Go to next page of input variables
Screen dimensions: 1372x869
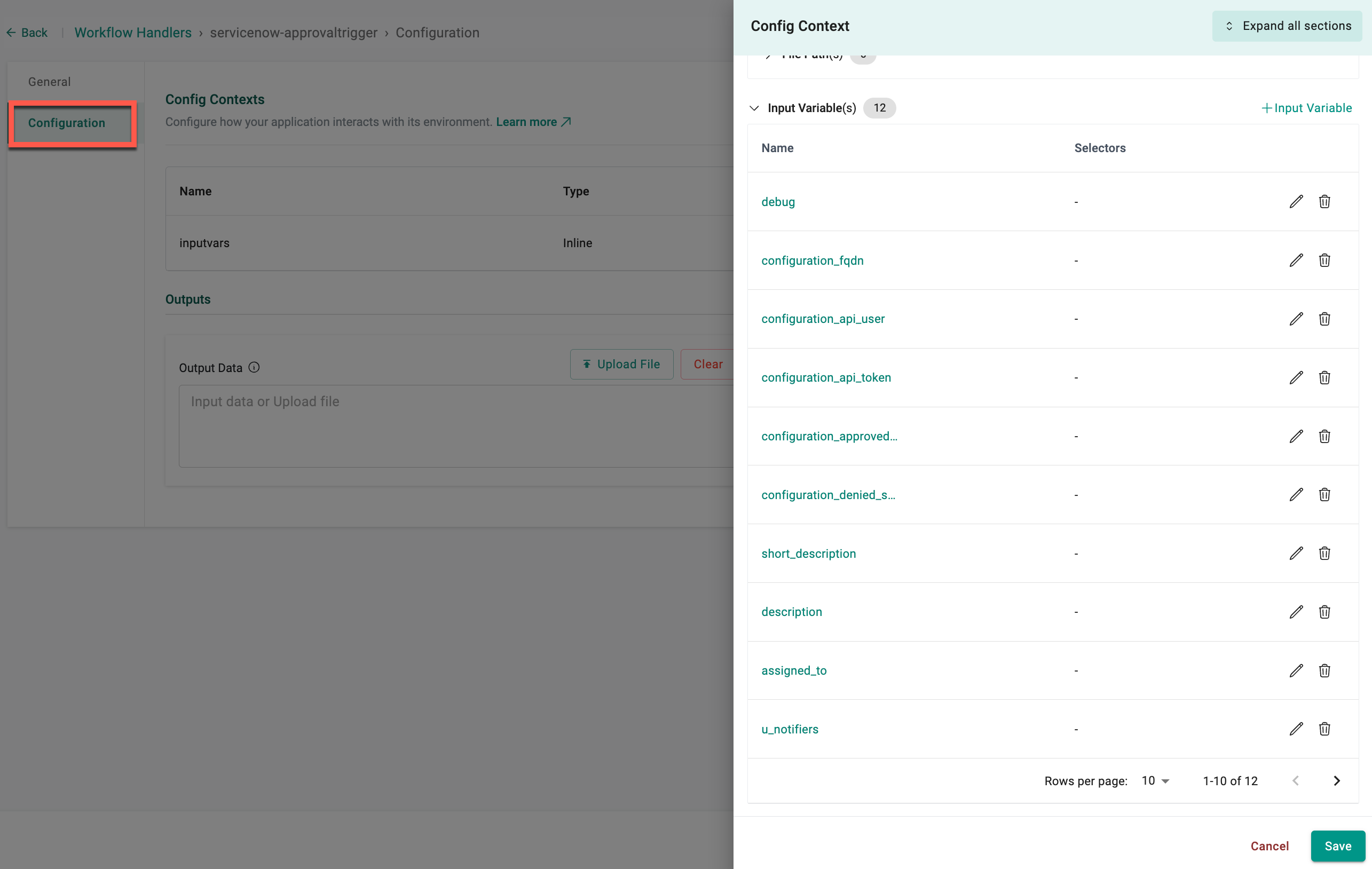coord(1336,781)
